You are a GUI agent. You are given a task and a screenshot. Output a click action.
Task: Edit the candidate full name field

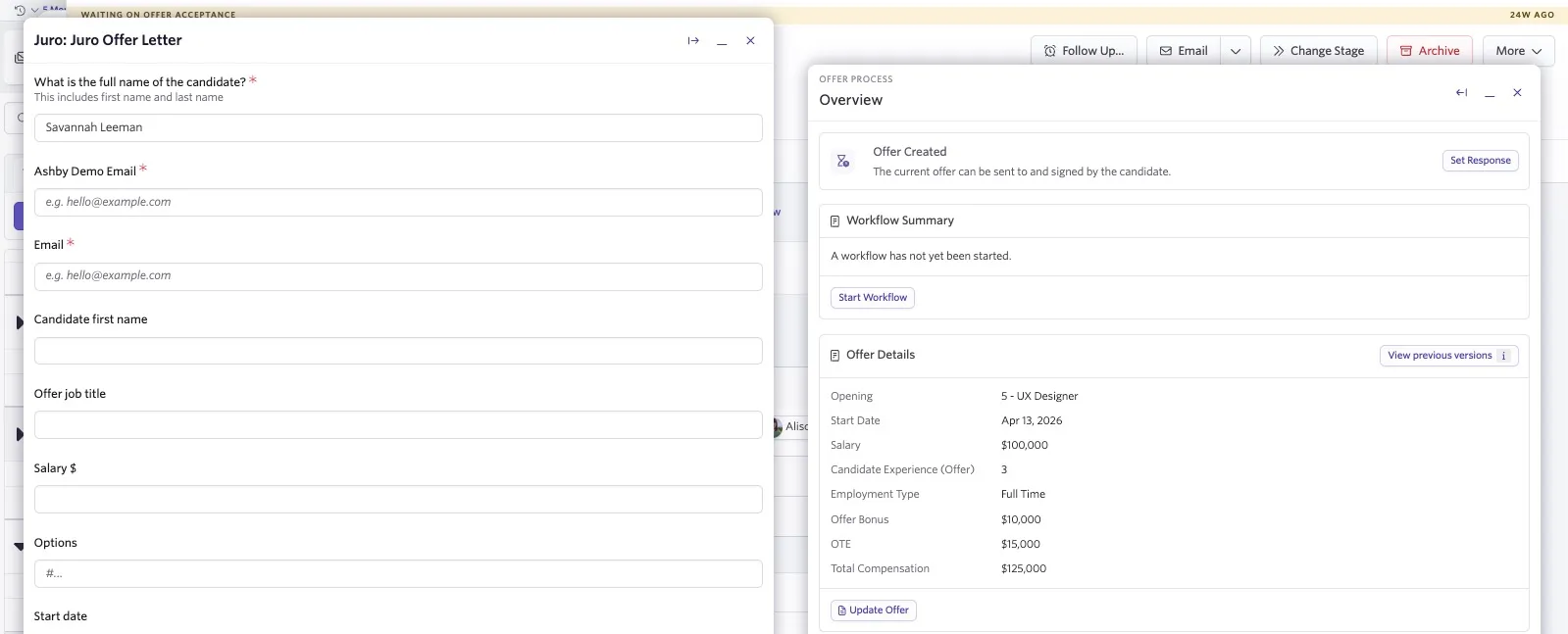(398, 127)
